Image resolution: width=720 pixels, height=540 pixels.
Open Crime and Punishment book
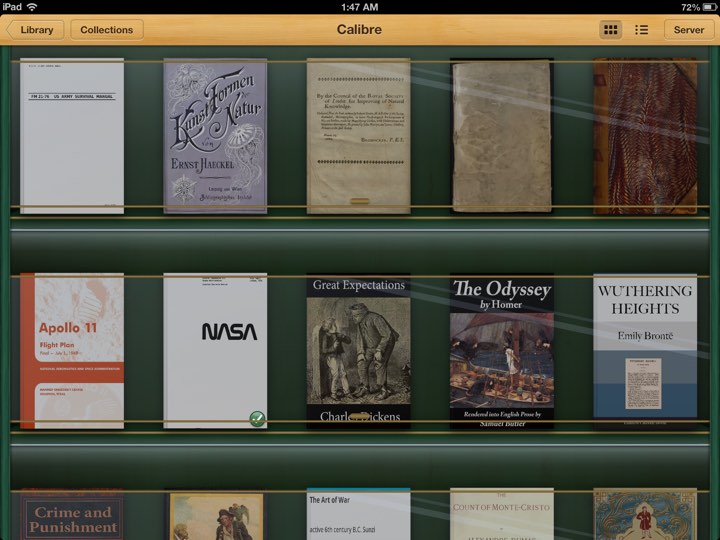click(x=72, y=514)
